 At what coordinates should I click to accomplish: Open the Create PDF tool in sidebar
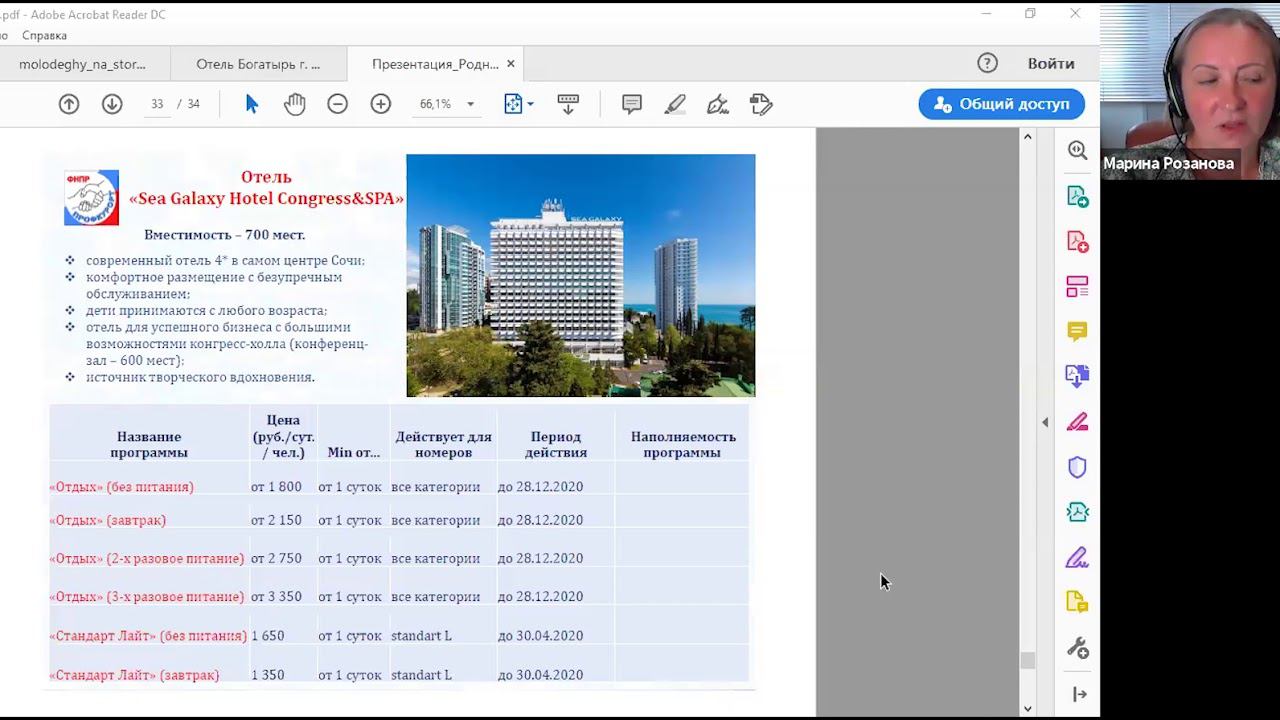coord(1077,241)
